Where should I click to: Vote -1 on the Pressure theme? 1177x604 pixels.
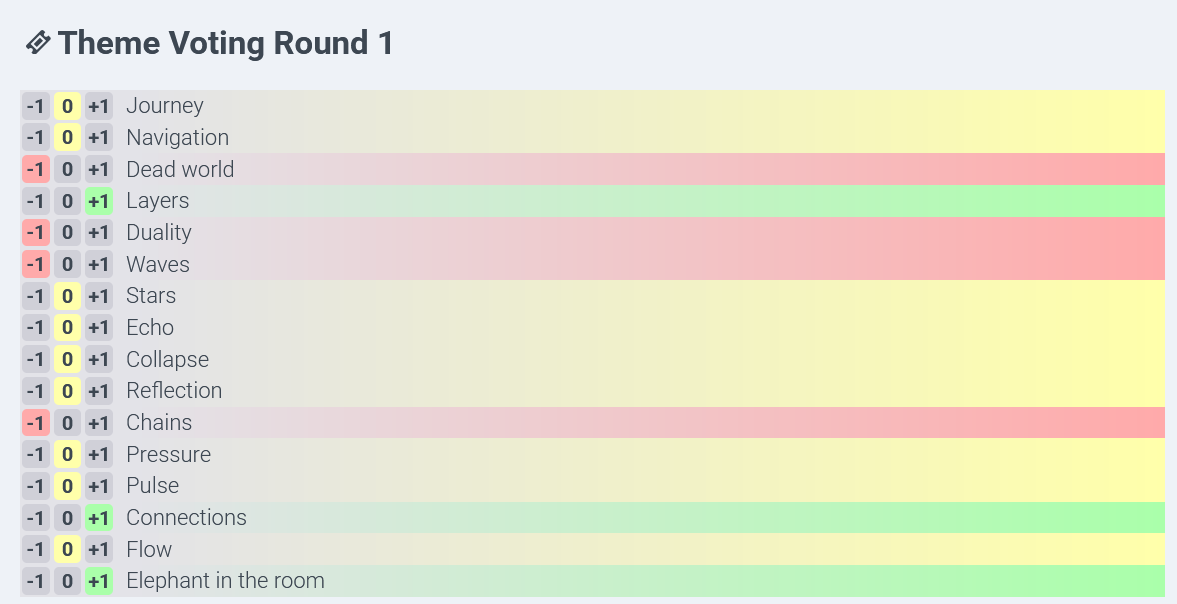point(35,455)
